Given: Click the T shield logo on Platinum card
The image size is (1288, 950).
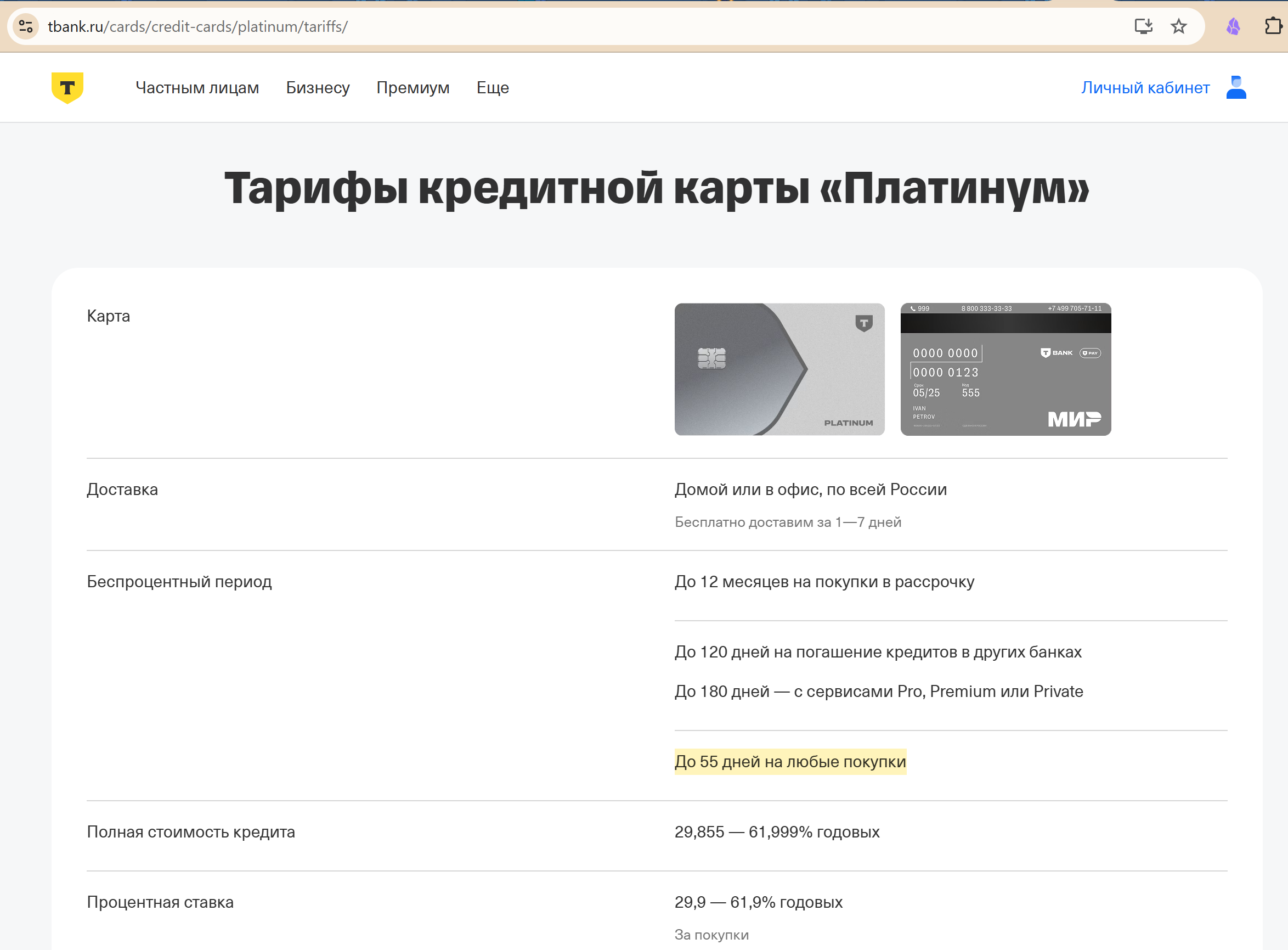Looking at the screenshot, I should click(863, 323).
